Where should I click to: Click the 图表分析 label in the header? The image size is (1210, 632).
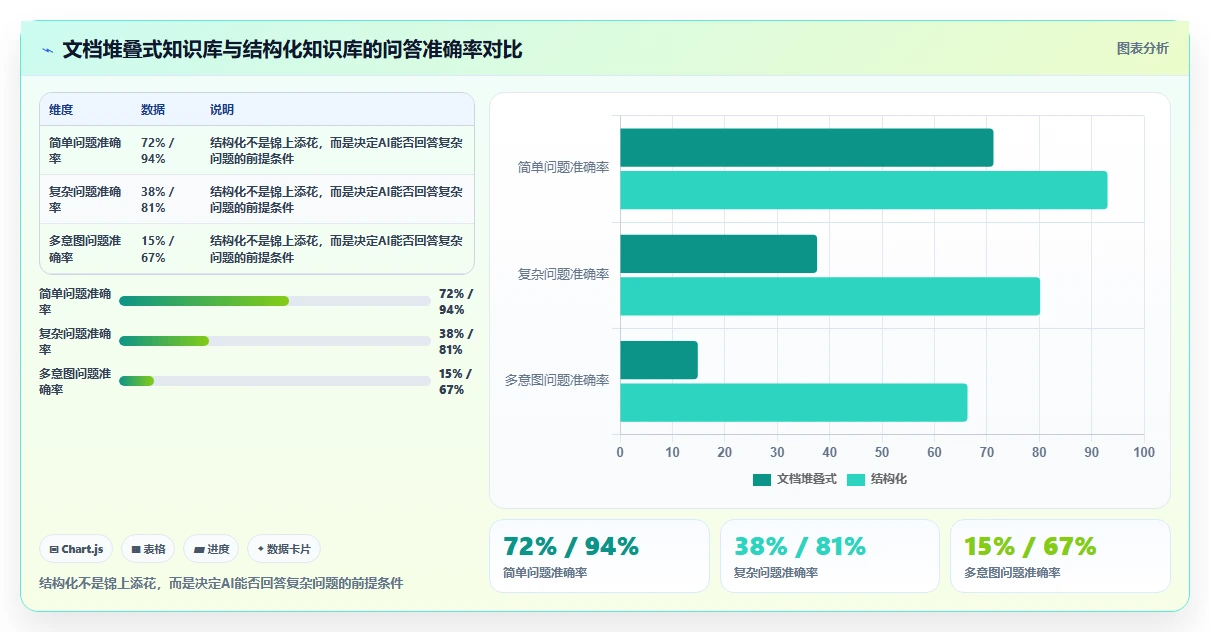[x=1142, y=48]
